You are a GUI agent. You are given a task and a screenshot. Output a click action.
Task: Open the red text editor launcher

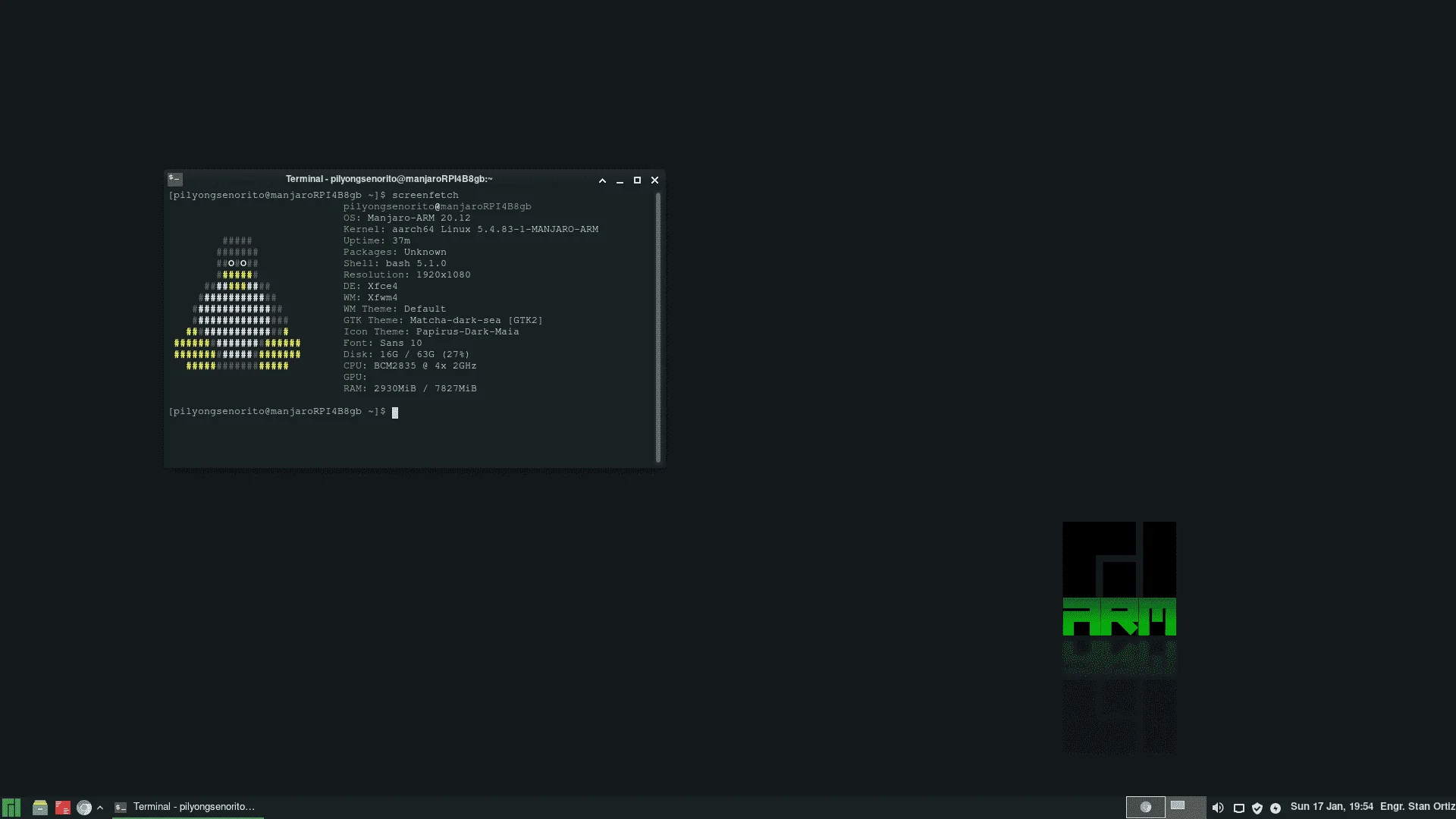[63, 808]
